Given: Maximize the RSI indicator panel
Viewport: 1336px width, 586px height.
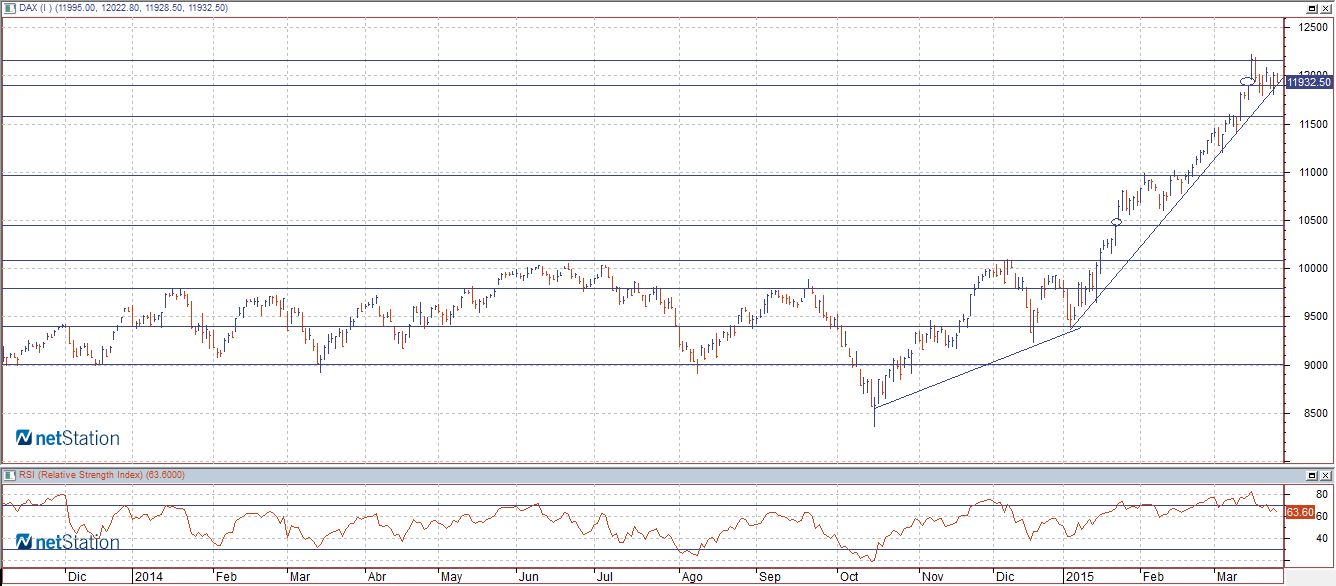Looking at the screenshot, I should 1310,474.
